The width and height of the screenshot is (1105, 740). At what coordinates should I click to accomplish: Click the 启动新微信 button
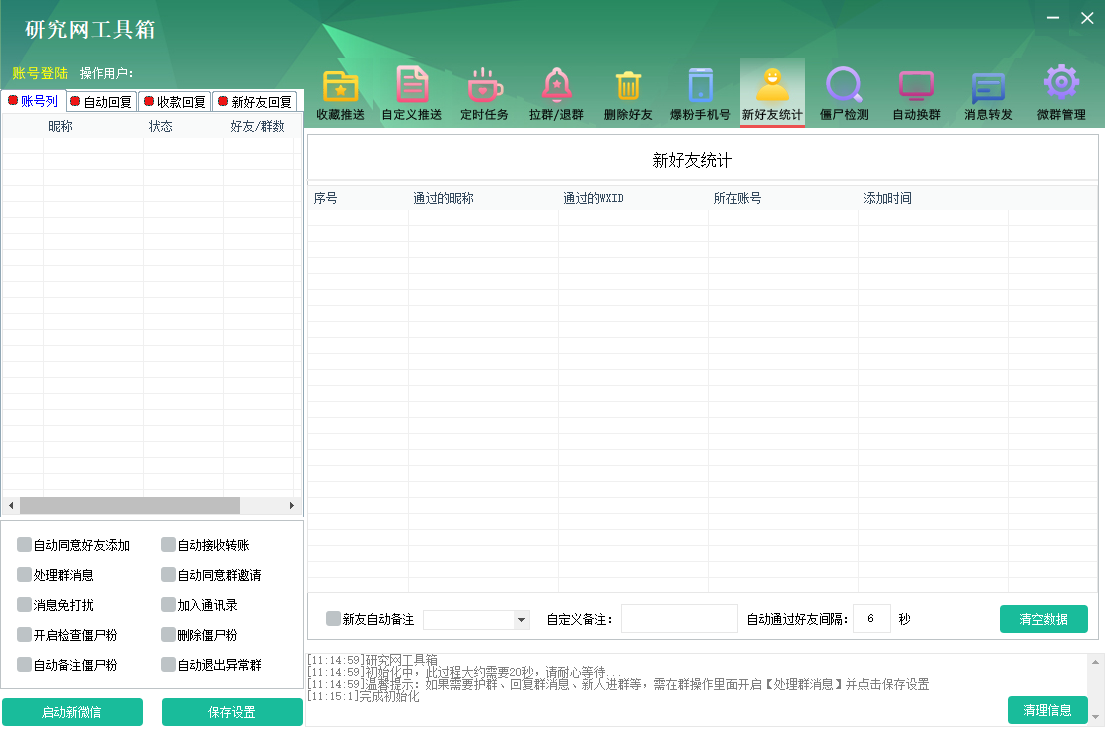(x=72, y=712)
